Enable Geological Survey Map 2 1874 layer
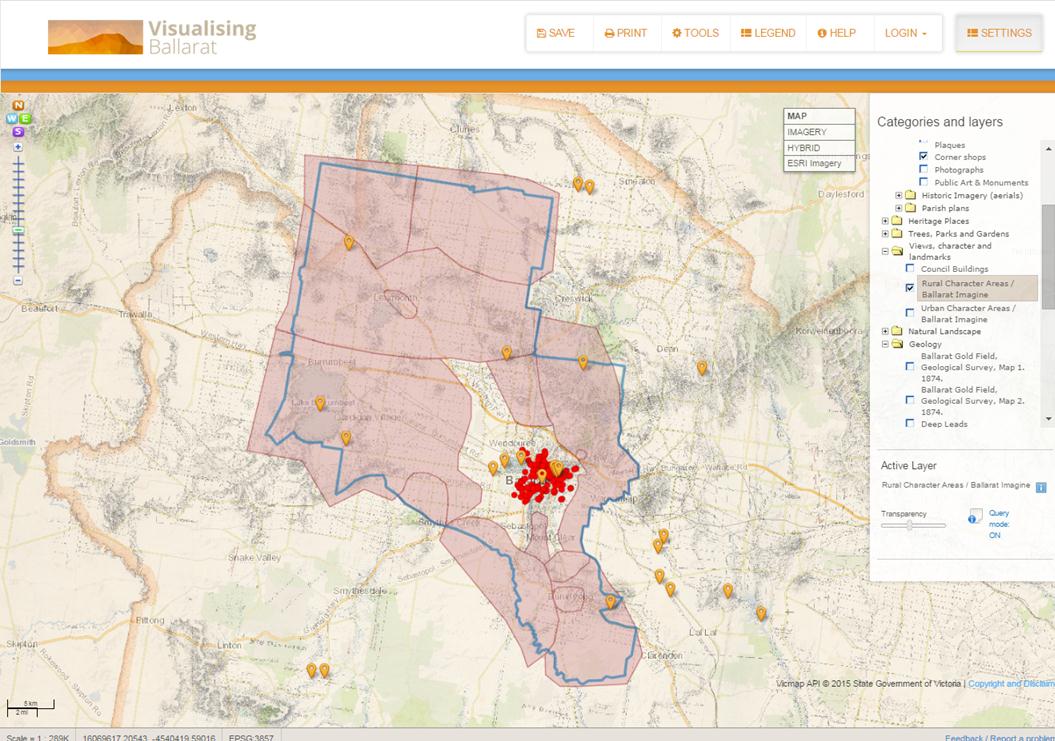 point(910,400)
